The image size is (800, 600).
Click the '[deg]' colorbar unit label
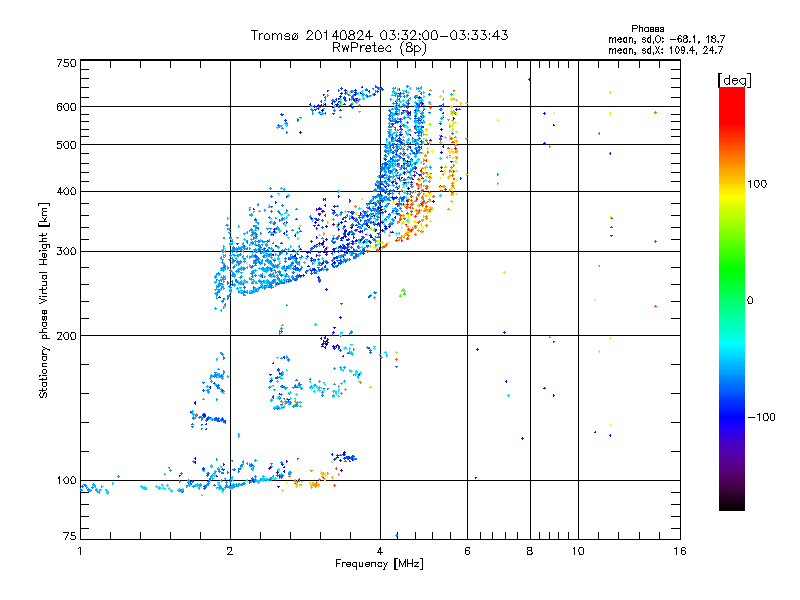pyautogui.click(x=734, y=81)
